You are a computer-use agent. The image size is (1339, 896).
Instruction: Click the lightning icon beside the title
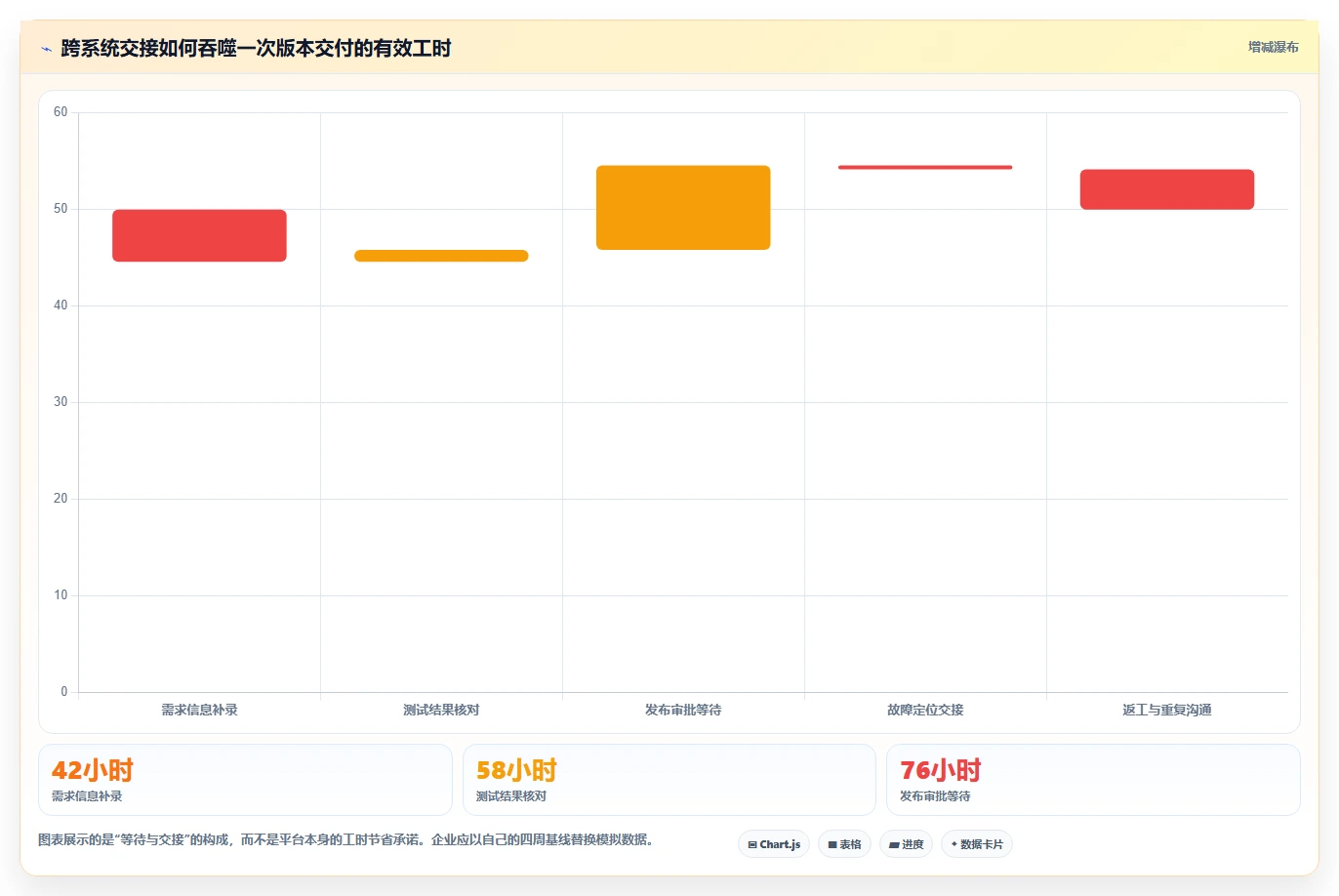46,49
